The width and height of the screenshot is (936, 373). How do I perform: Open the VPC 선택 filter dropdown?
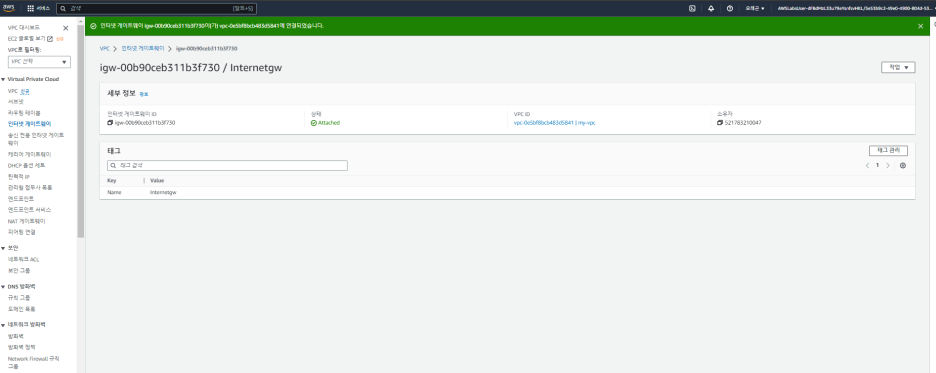point(39,61)
